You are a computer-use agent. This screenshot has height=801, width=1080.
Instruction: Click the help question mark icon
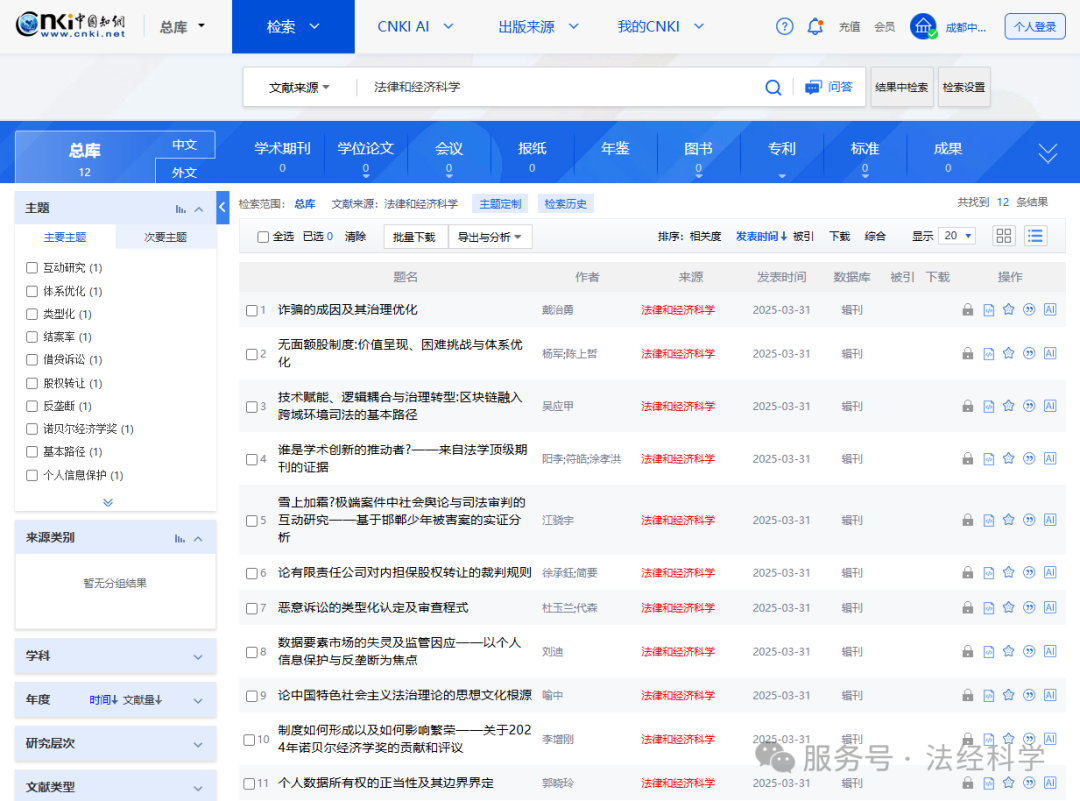[x=784, y=26]
